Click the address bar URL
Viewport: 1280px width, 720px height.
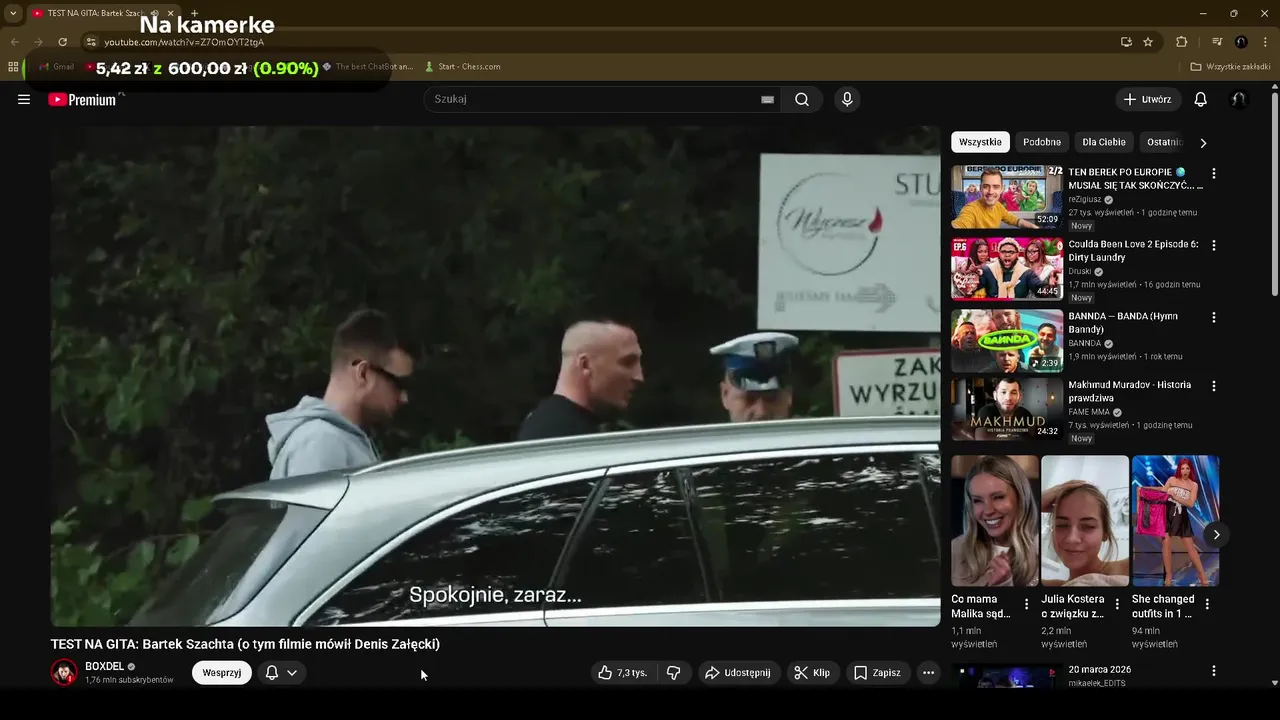click(x=184, y=42)
